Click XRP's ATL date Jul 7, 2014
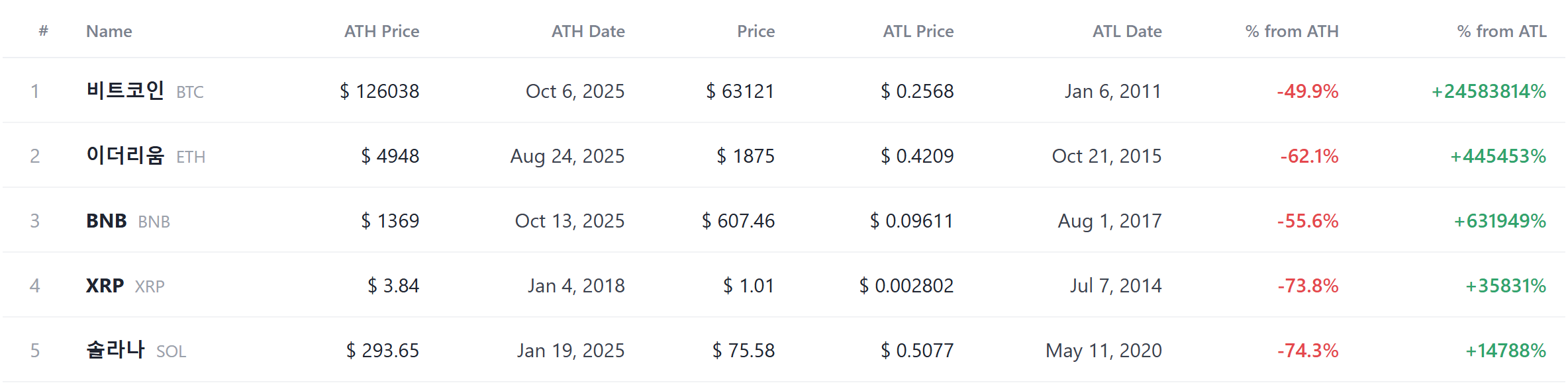The height and width of the screenshot is (385, 1568). [1116, 286]
